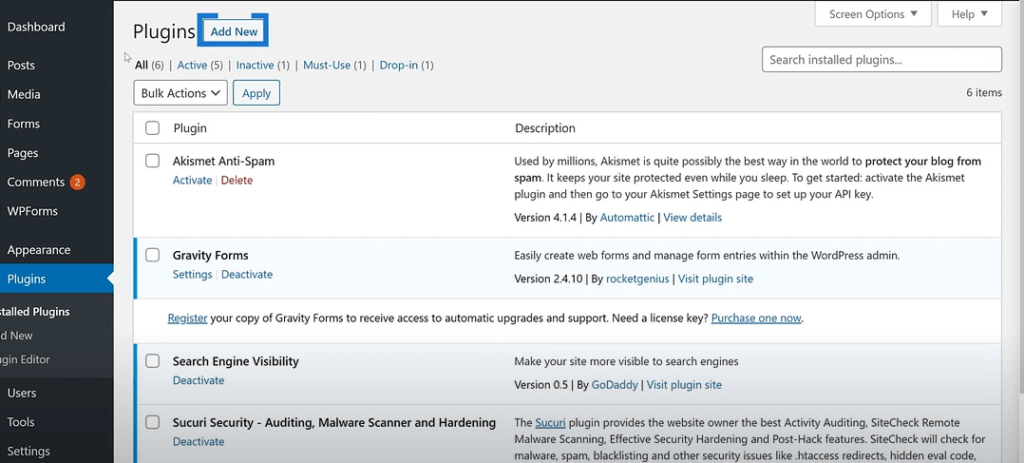Screen dimensions: 1024x463
Task: Click the orange Comments count badge
Action: (x=77, y=183)
